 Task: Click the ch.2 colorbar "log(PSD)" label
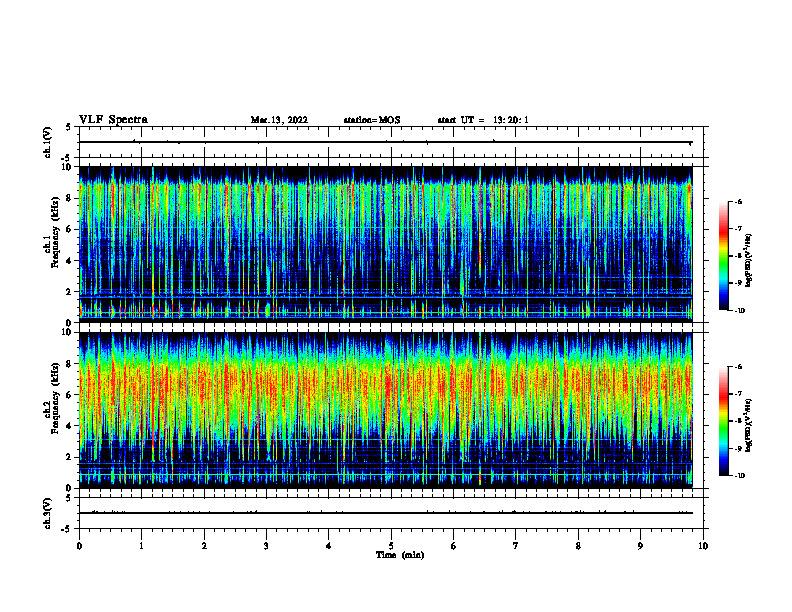pos(748,425)
